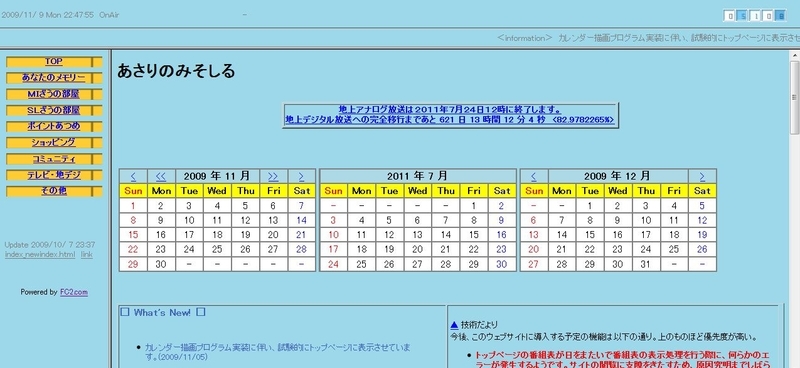Click the vertical scrollbar thumb
Screen dimensions: 800x368
[794, 98]
